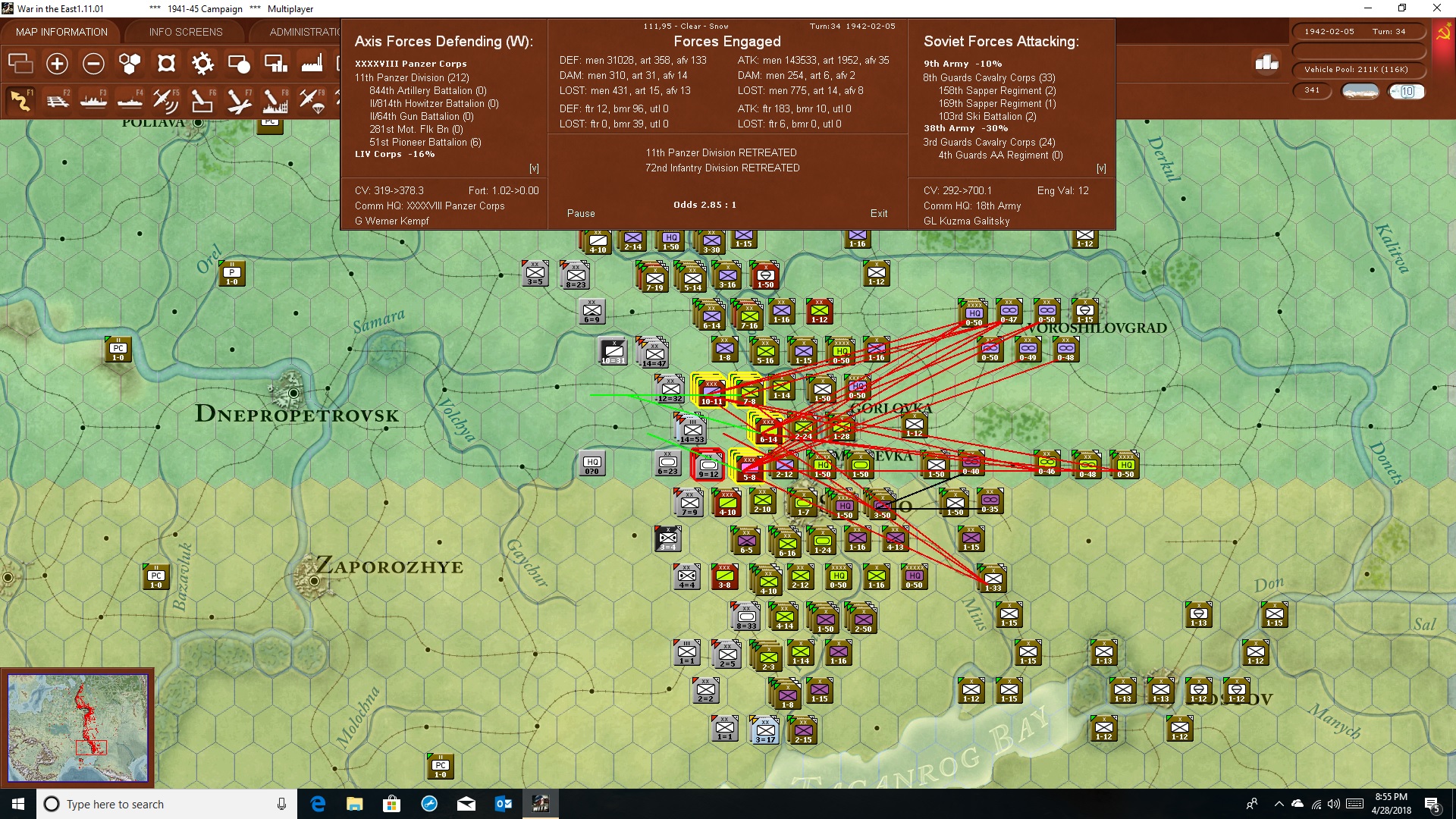Open the gear preferences icon
The width and height of the screenshot is (1456, 819).
(x=202, y=64)
